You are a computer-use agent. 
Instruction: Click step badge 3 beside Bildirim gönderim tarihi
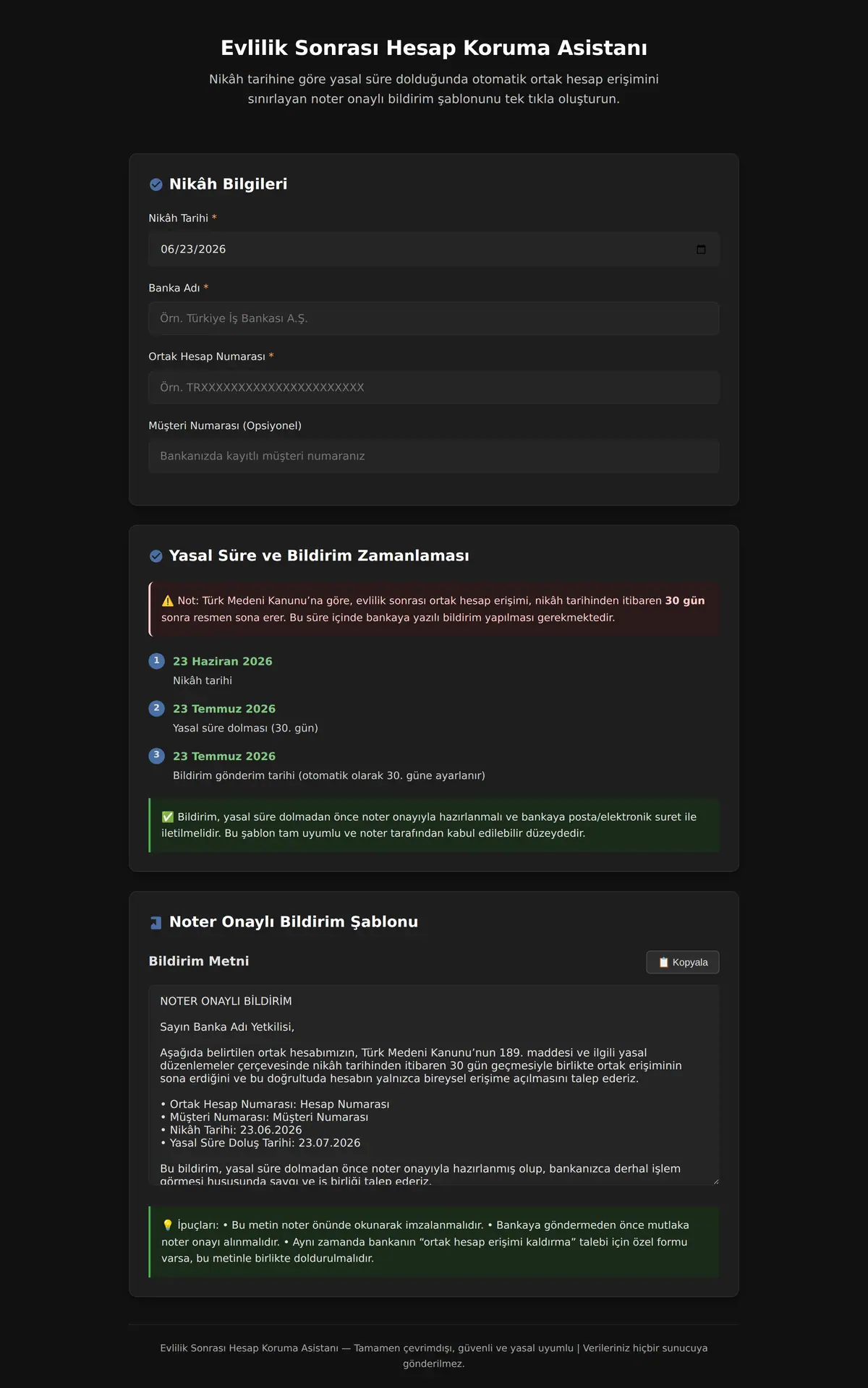pyautogui.click(x=156, y=755)
